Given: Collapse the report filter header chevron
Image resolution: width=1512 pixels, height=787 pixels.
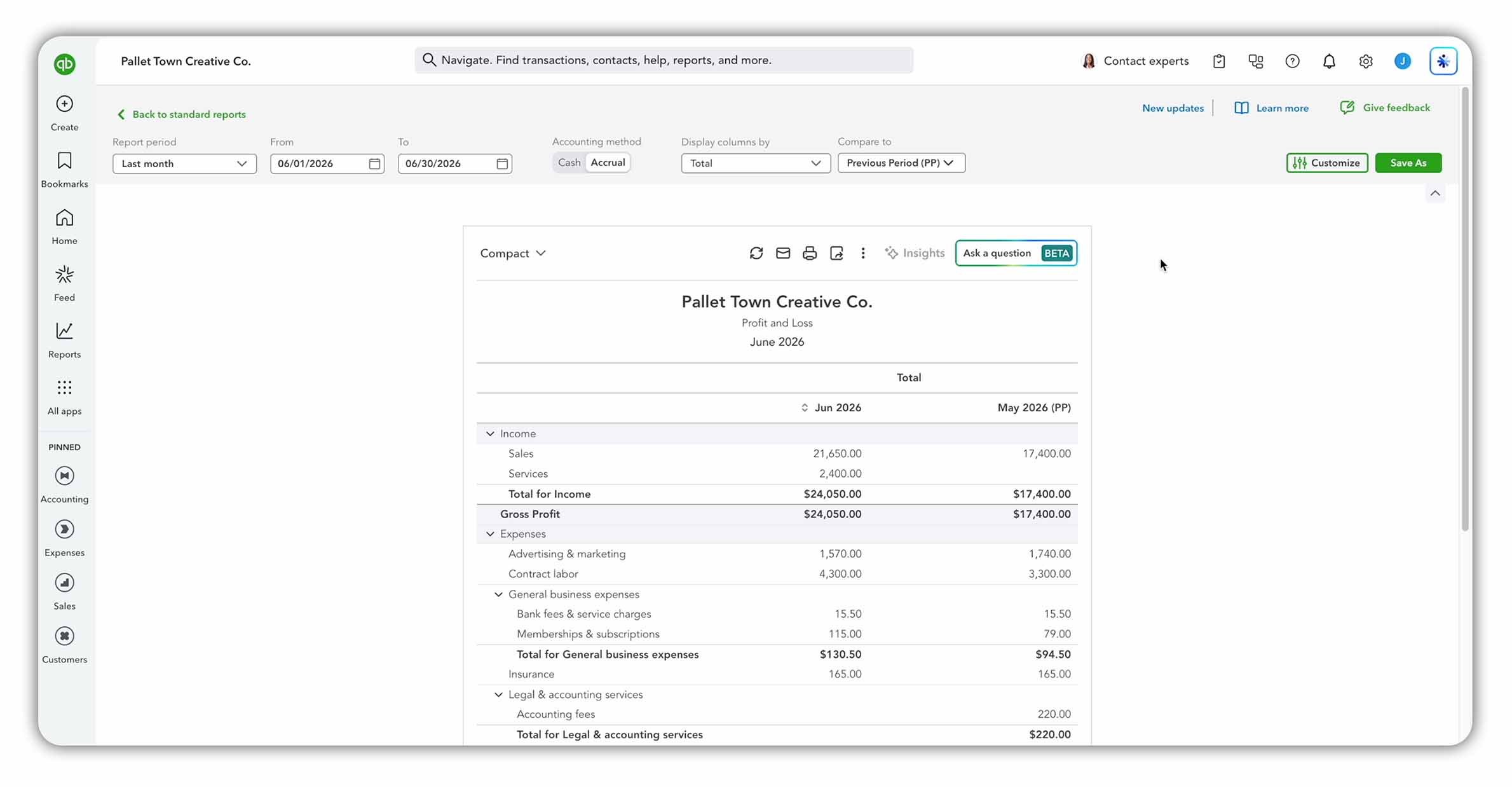Looking at the screenshot, I should click(x=1434, y=193).
